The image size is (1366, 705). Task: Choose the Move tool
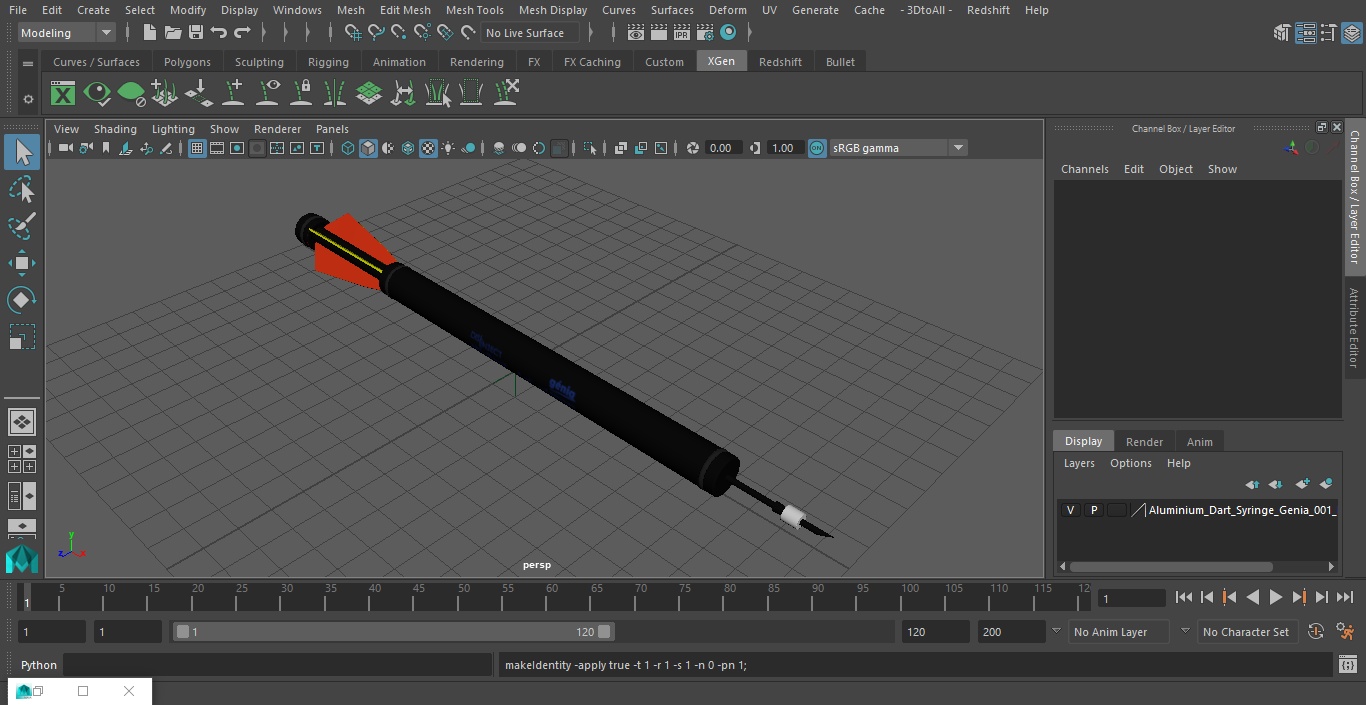pyautogui.click(x=22, y=263)
